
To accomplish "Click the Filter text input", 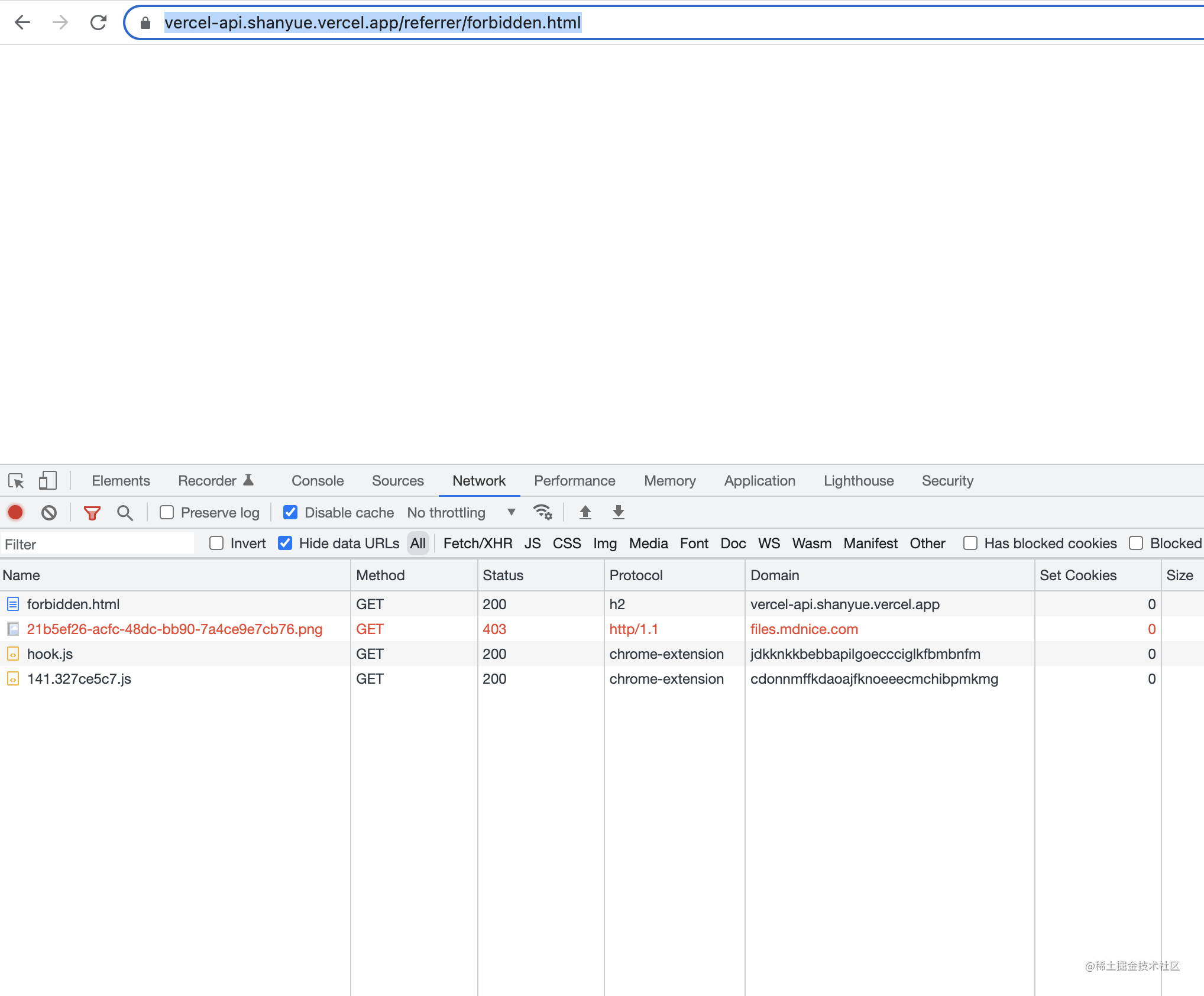I will point(98,544).
